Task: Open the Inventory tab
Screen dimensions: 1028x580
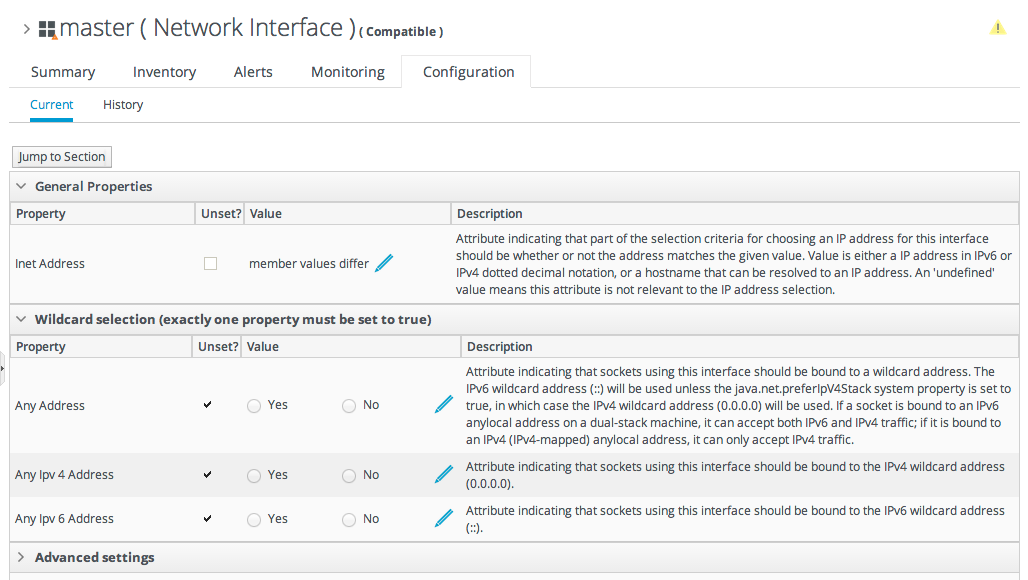Action: tap(164, 72)
